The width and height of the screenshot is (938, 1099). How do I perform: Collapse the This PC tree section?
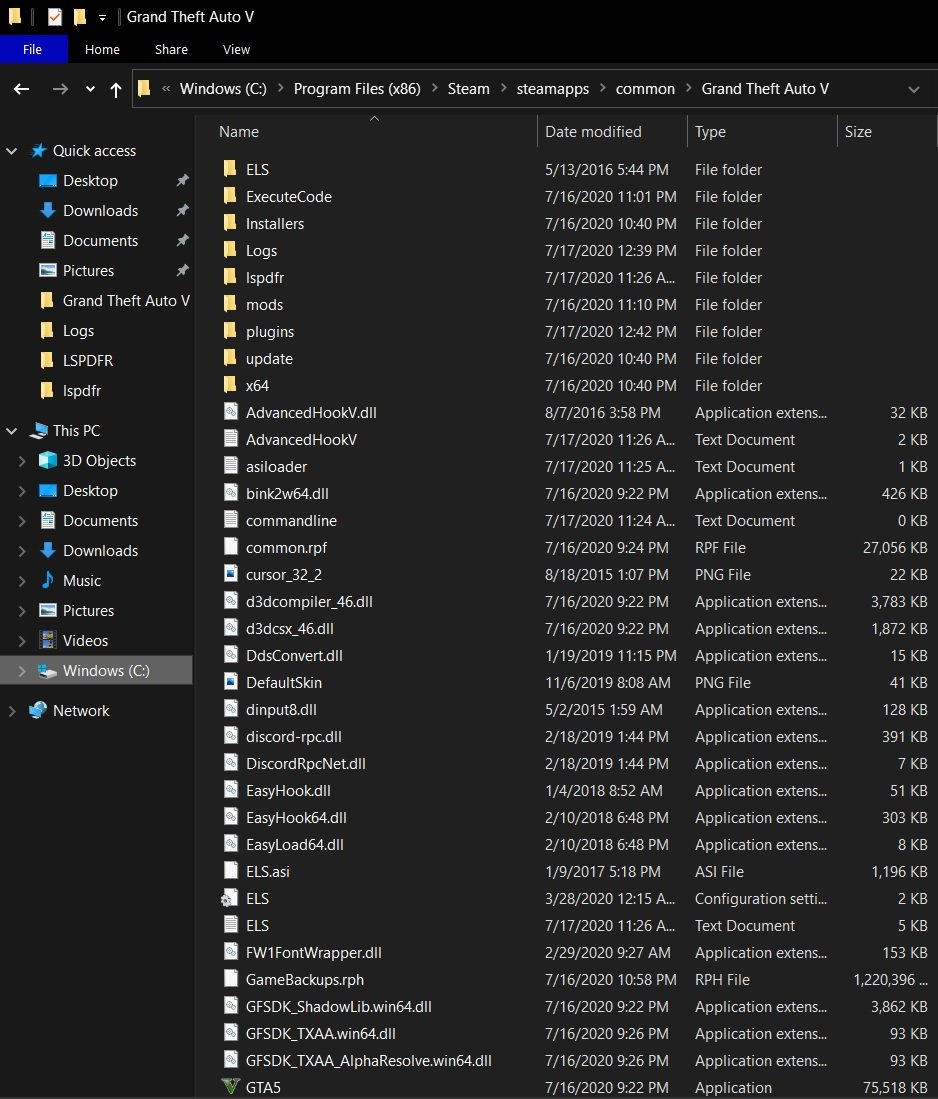(x=12, y=430)
